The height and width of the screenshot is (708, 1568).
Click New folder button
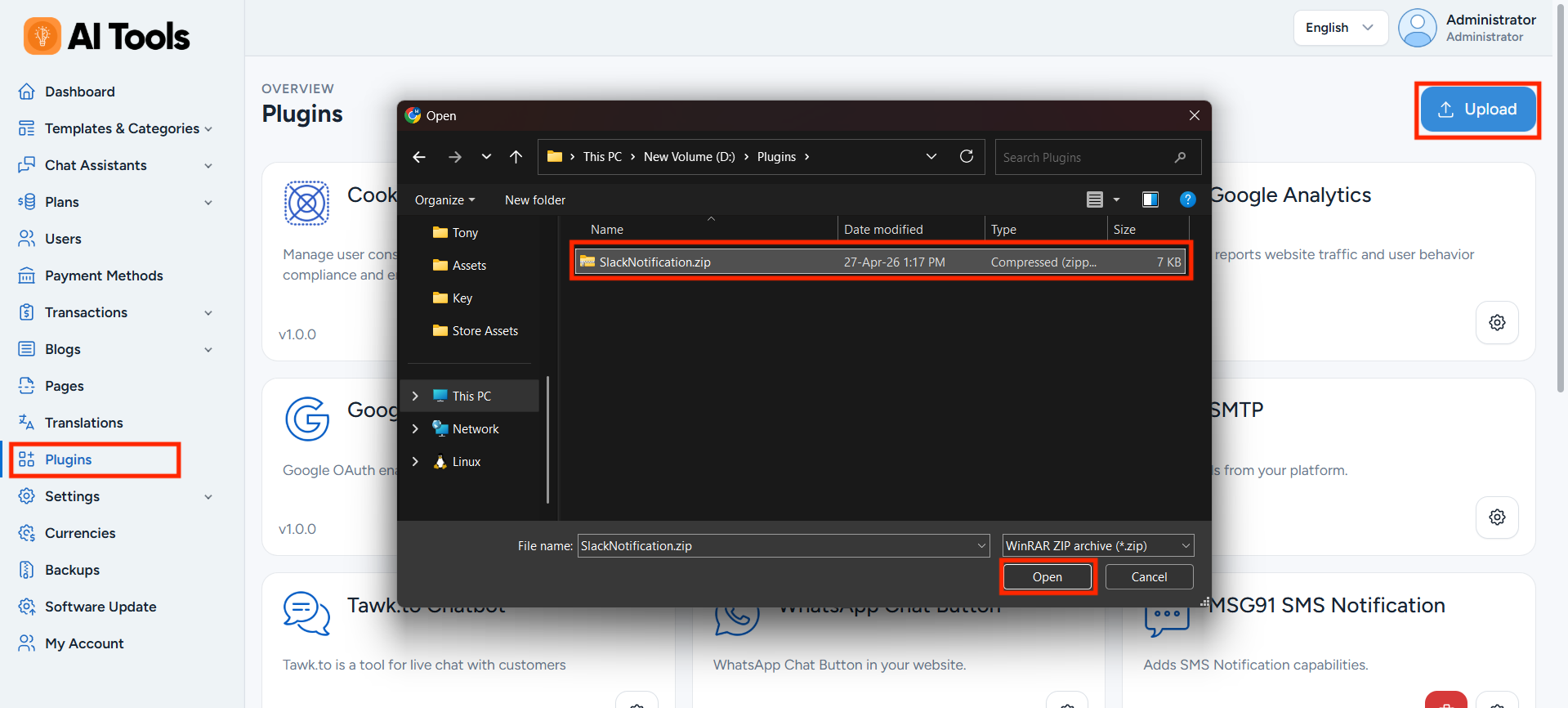(x=535, y=200)
